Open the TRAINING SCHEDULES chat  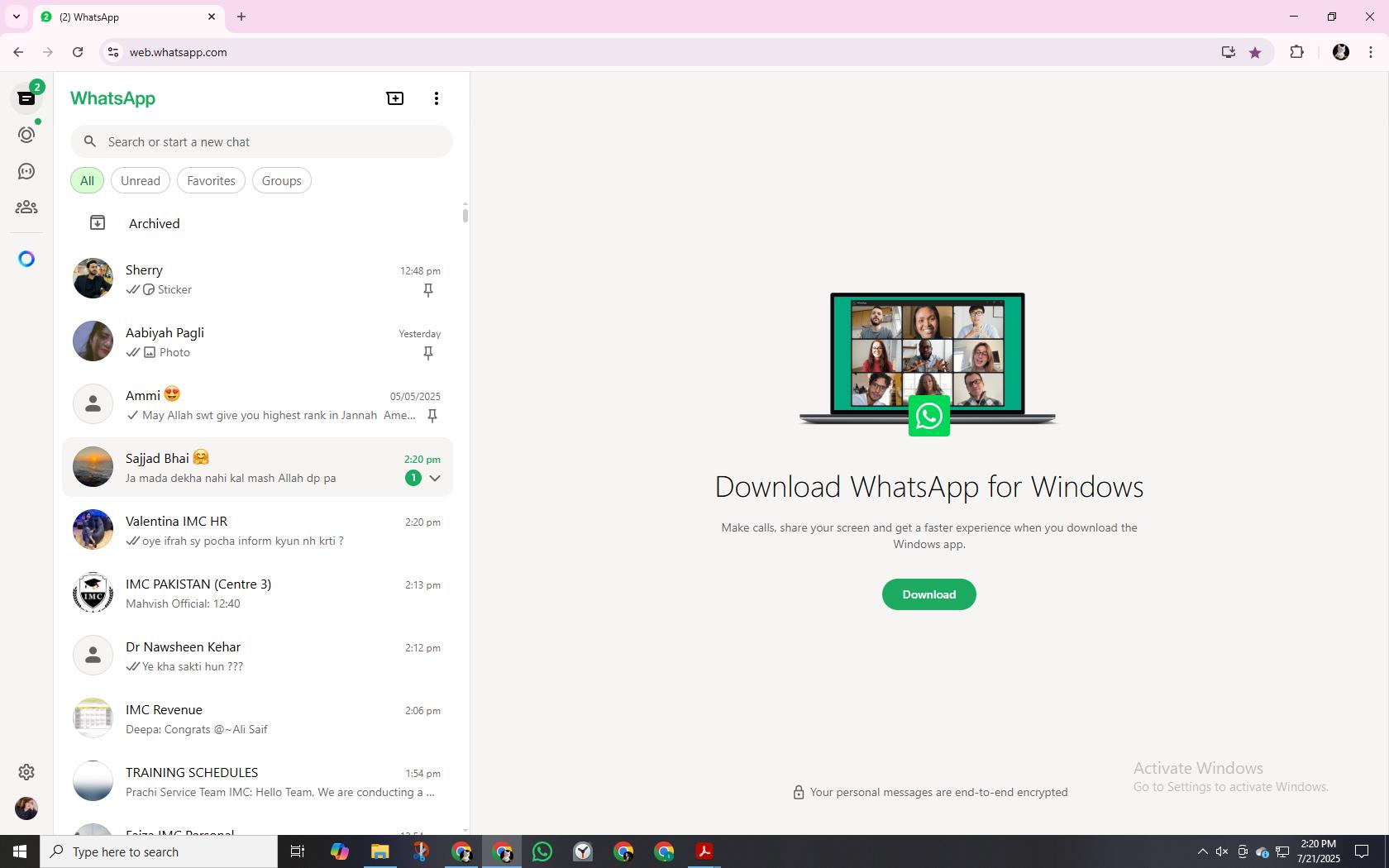tap(258, 782)
